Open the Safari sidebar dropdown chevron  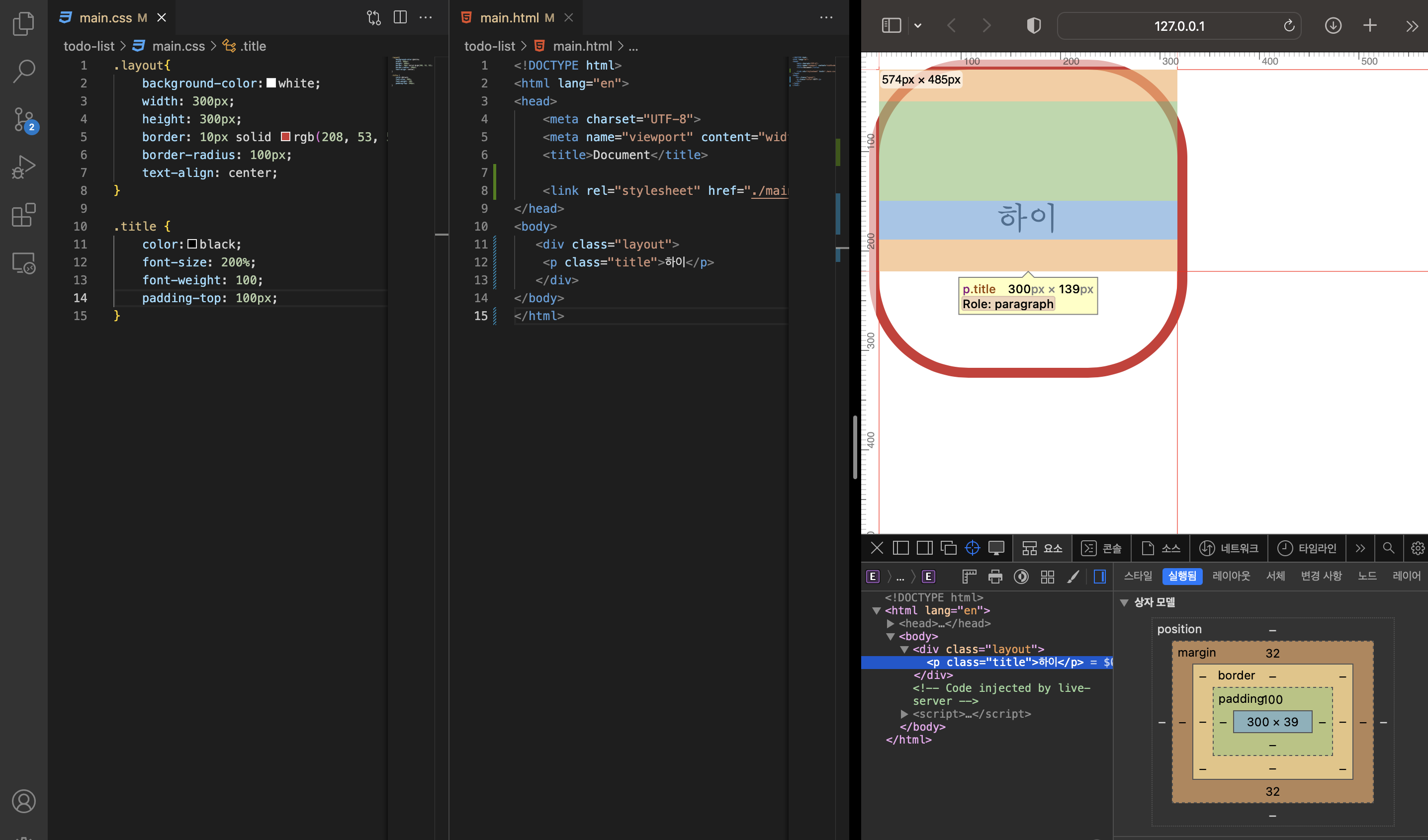click(918, 26)
